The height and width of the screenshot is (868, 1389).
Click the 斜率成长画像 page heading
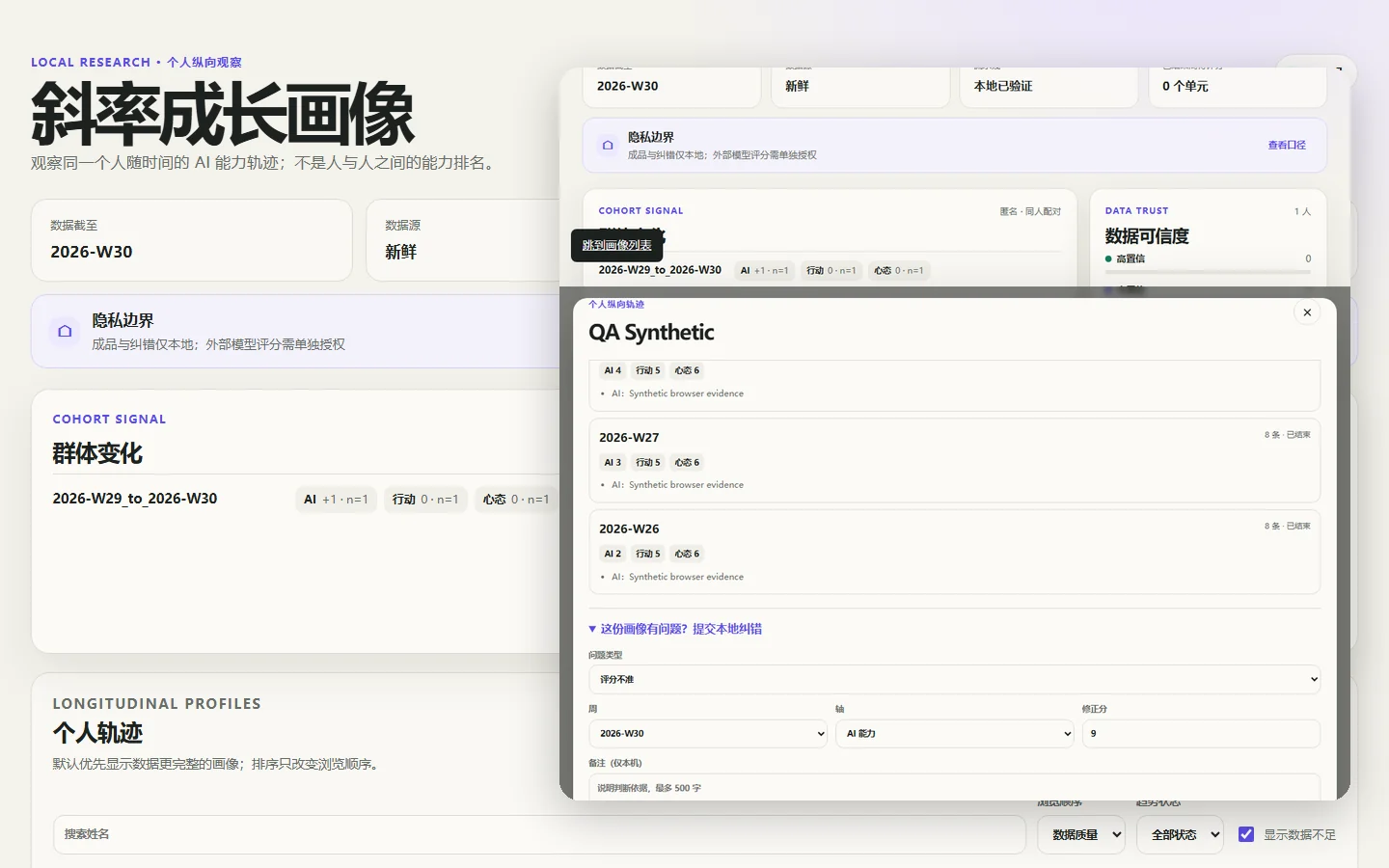(223, 114)
